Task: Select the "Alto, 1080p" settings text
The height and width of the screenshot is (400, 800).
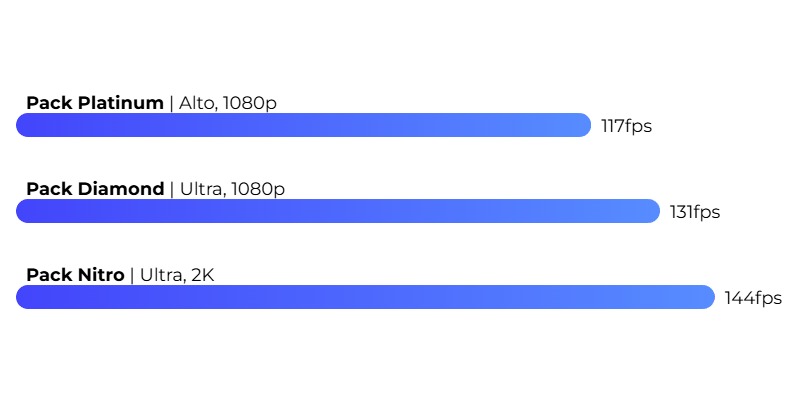Action: point(228,104)
